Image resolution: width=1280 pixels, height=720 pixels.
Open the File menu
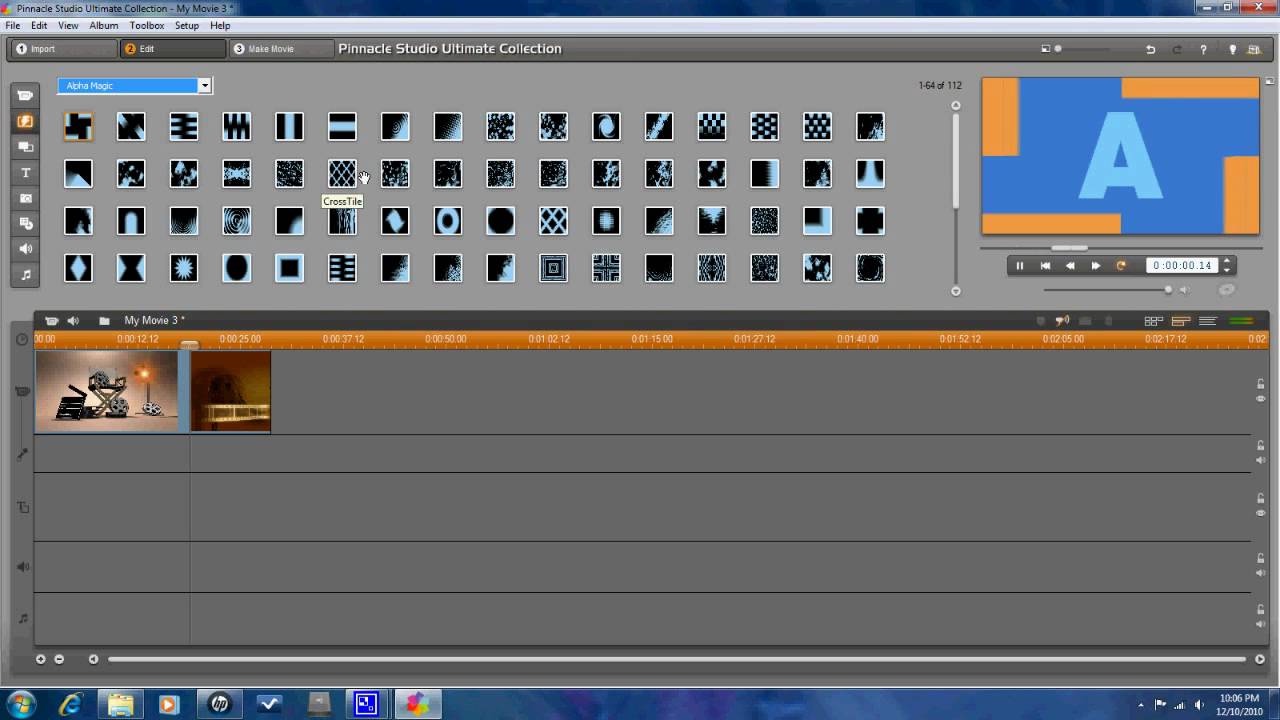click(13, 25)
